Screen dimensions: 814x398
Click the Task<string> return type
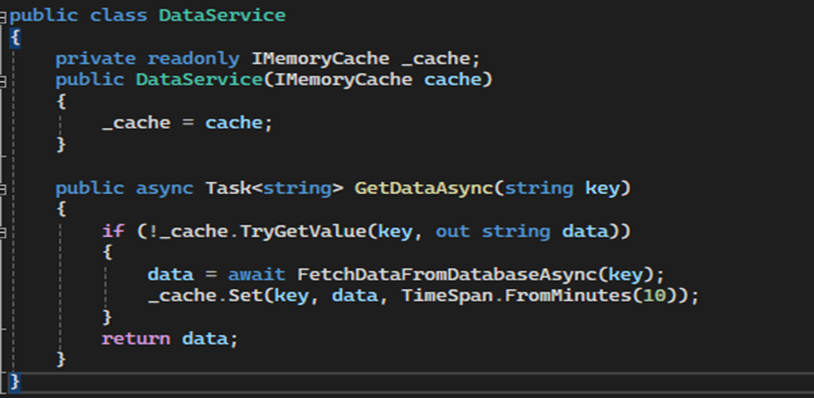(275, 188)
